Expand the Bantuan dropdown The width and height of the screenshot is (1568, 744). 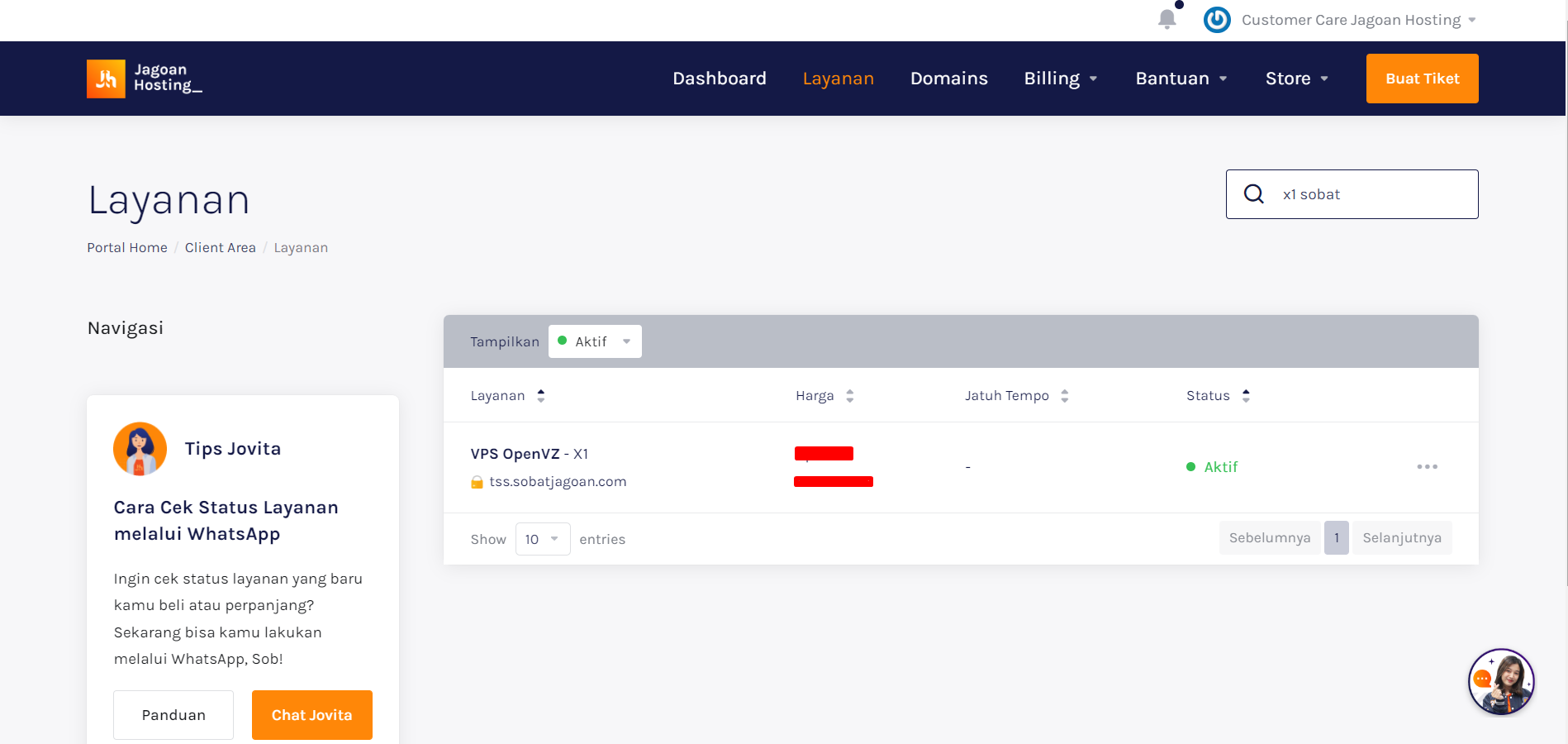[1181, 79]
